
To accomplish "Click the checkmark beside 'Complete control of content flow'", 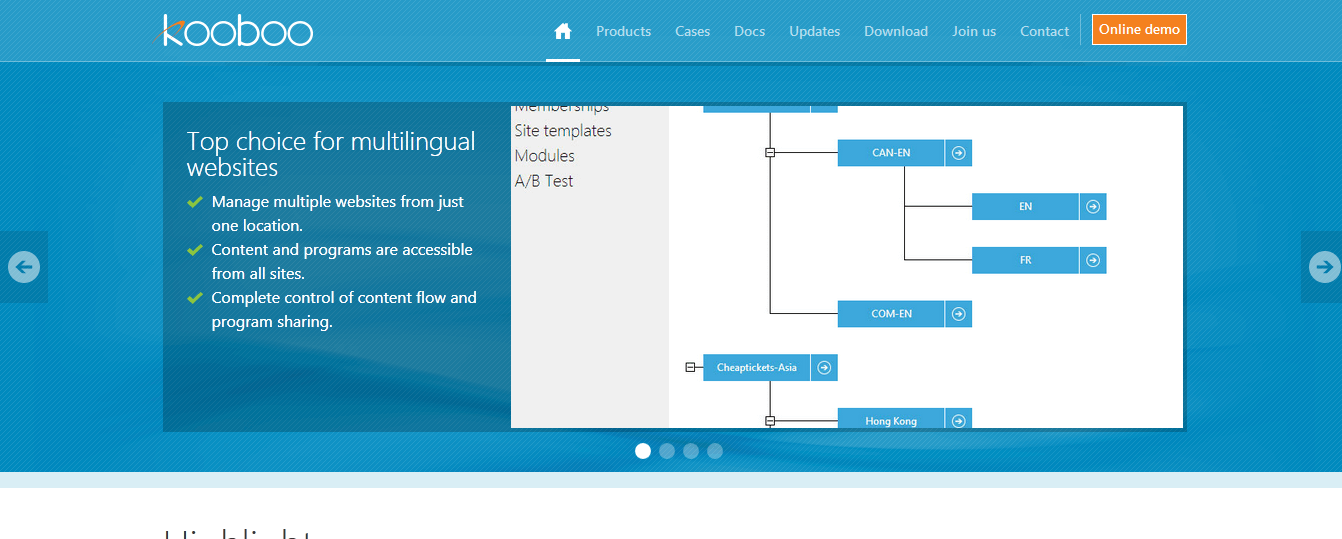I will 195,298.
